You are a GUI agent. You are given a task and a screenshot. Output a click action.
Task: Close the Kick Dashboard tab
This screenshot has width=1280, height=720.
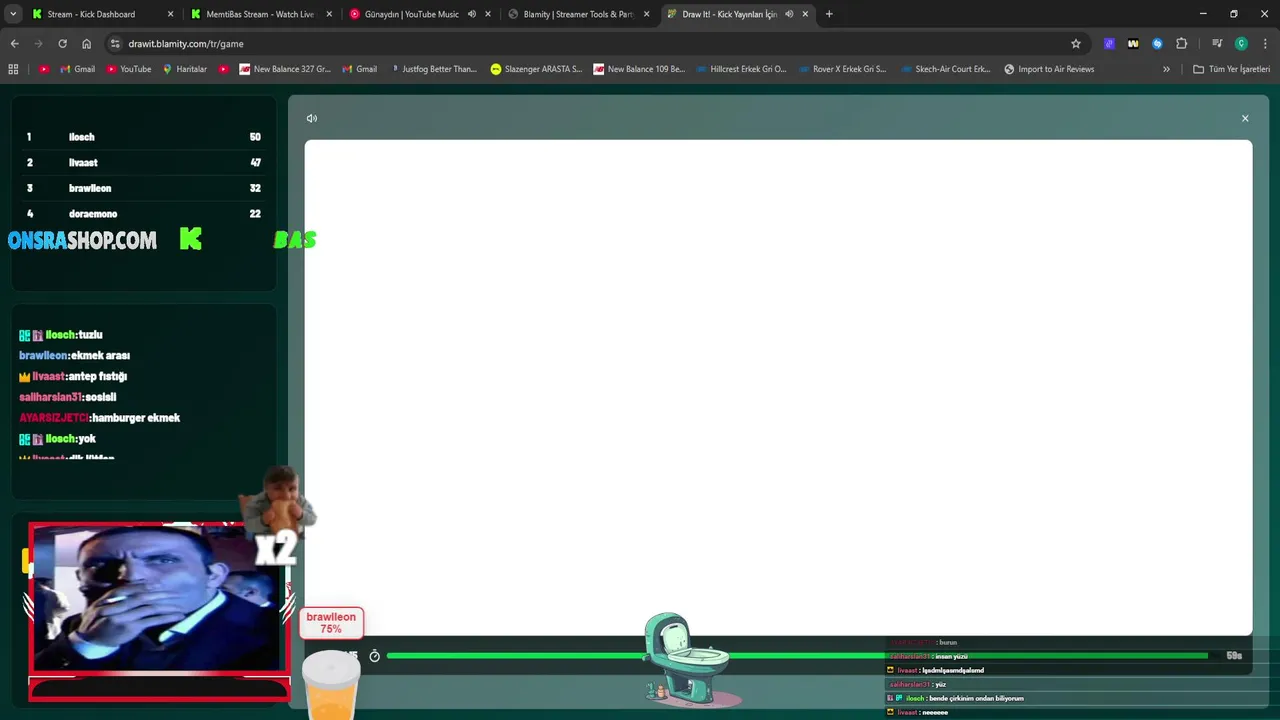click(x=170, y=14)
